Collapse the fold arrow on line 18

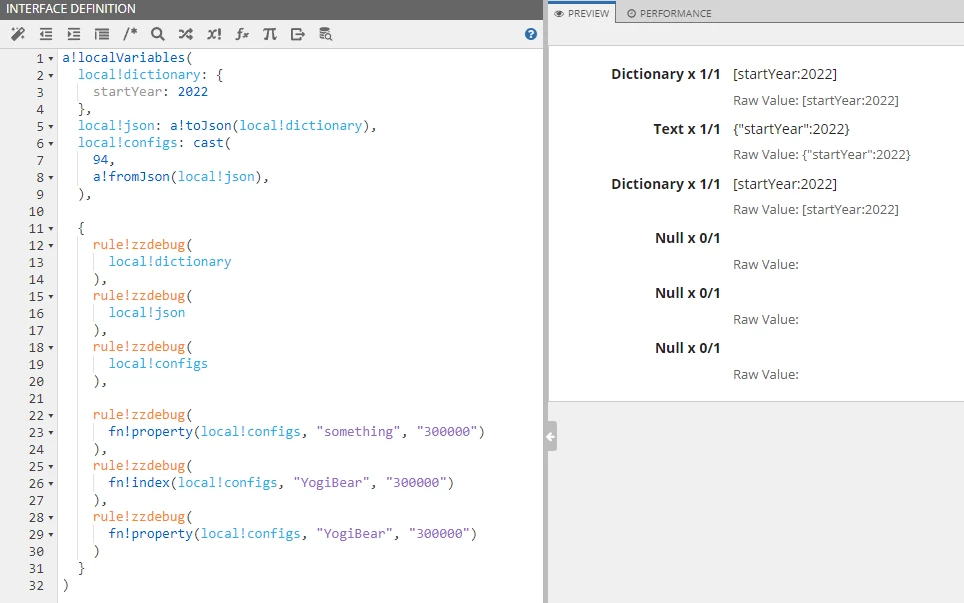51,348
